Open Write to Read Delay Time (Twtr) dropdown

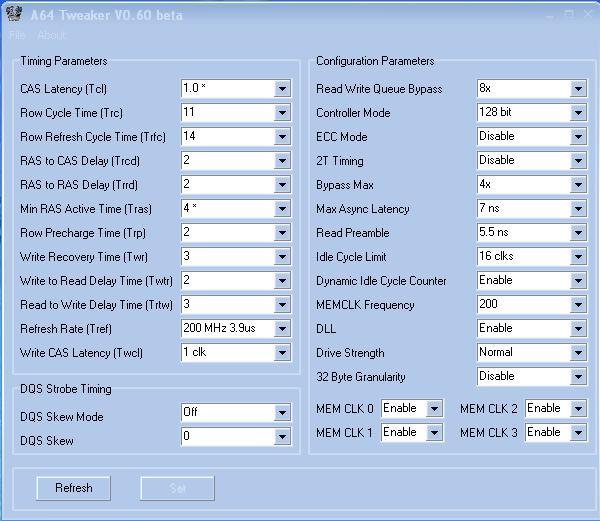click(282, 281)
